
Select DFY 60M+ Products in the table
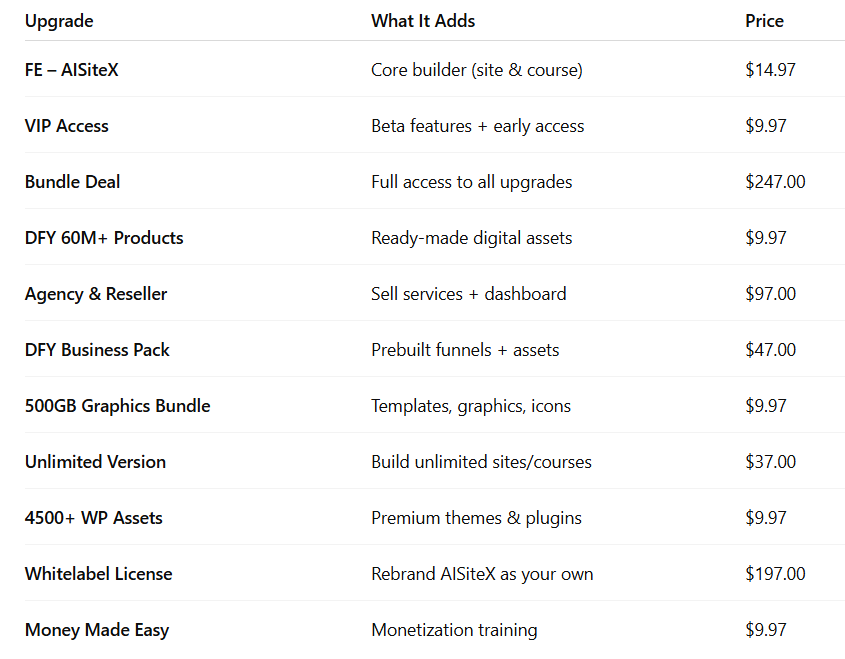pos(104,238)
